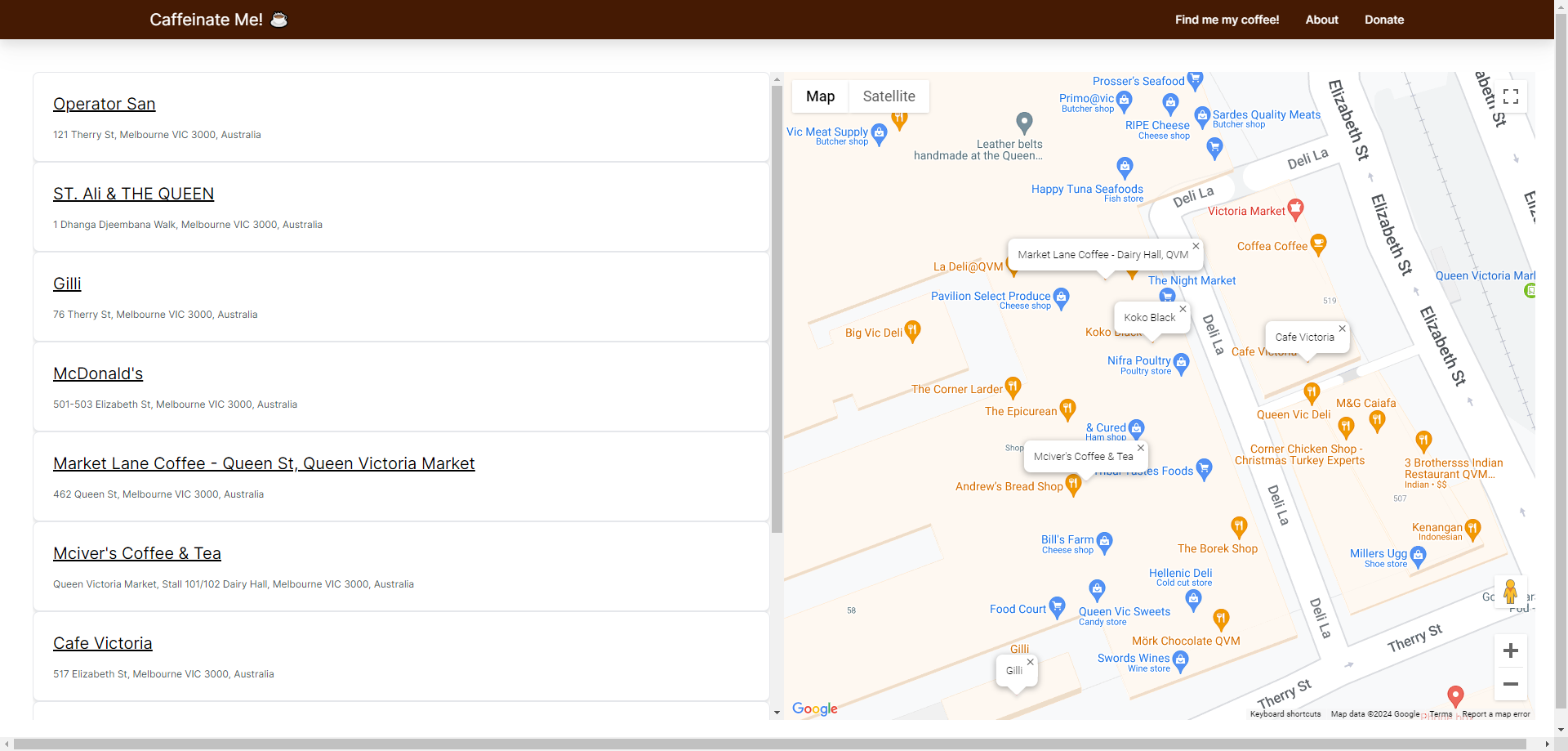Click the address text '1 Dhanga Djeembana Walk, Melbourne VIC 3000, Australia'
The width and height of the screenshot is (1568, 751).
click(188, 225)
